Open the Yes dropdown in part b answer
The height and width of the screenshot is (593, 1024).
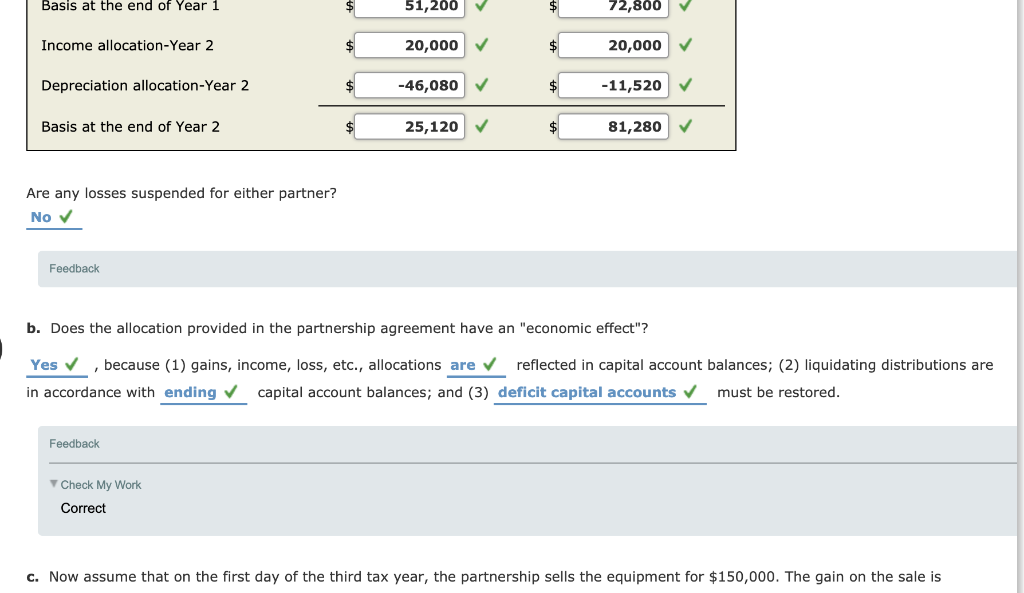42,364
